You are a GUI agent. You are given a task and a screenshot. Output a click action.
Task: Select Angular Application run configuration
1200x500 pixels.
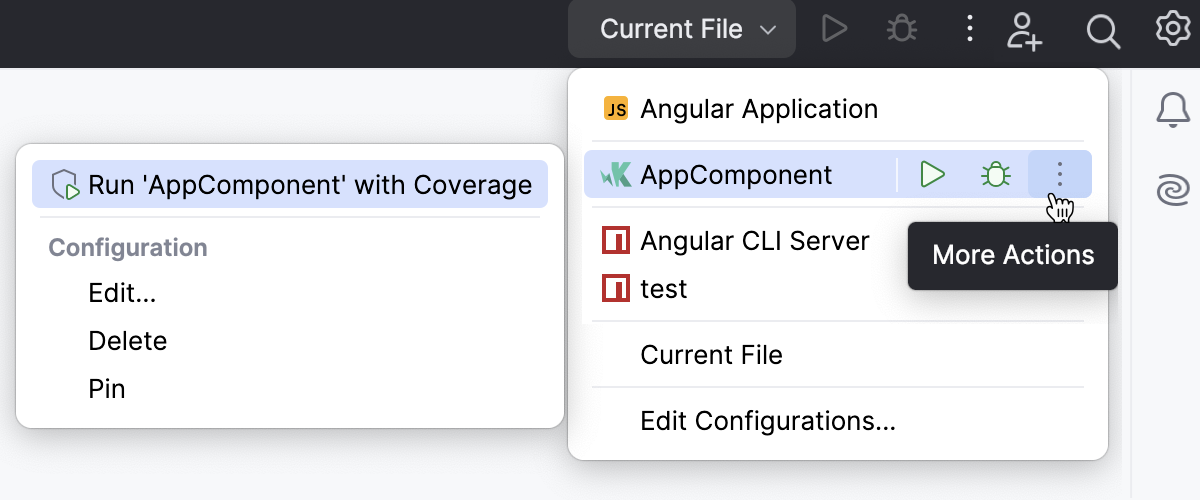[x=758, y=109]
